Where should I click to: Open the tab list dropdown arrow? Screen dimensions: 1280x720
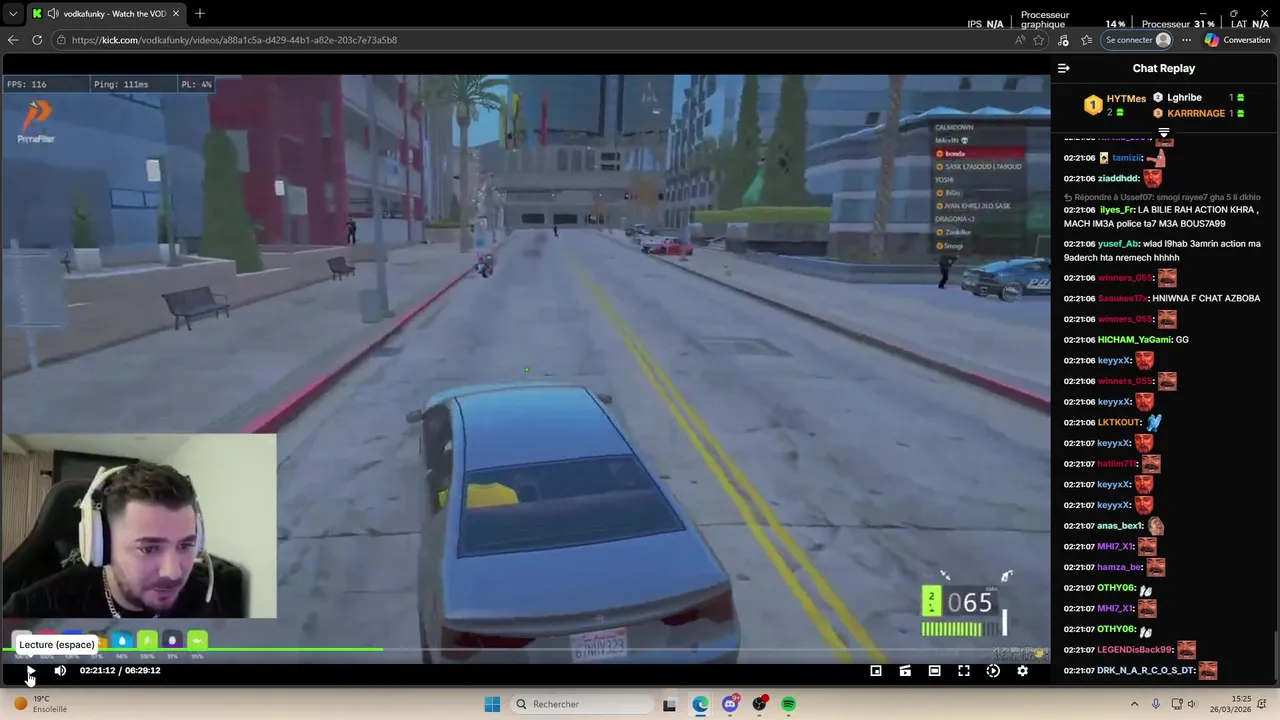[13, 14]
